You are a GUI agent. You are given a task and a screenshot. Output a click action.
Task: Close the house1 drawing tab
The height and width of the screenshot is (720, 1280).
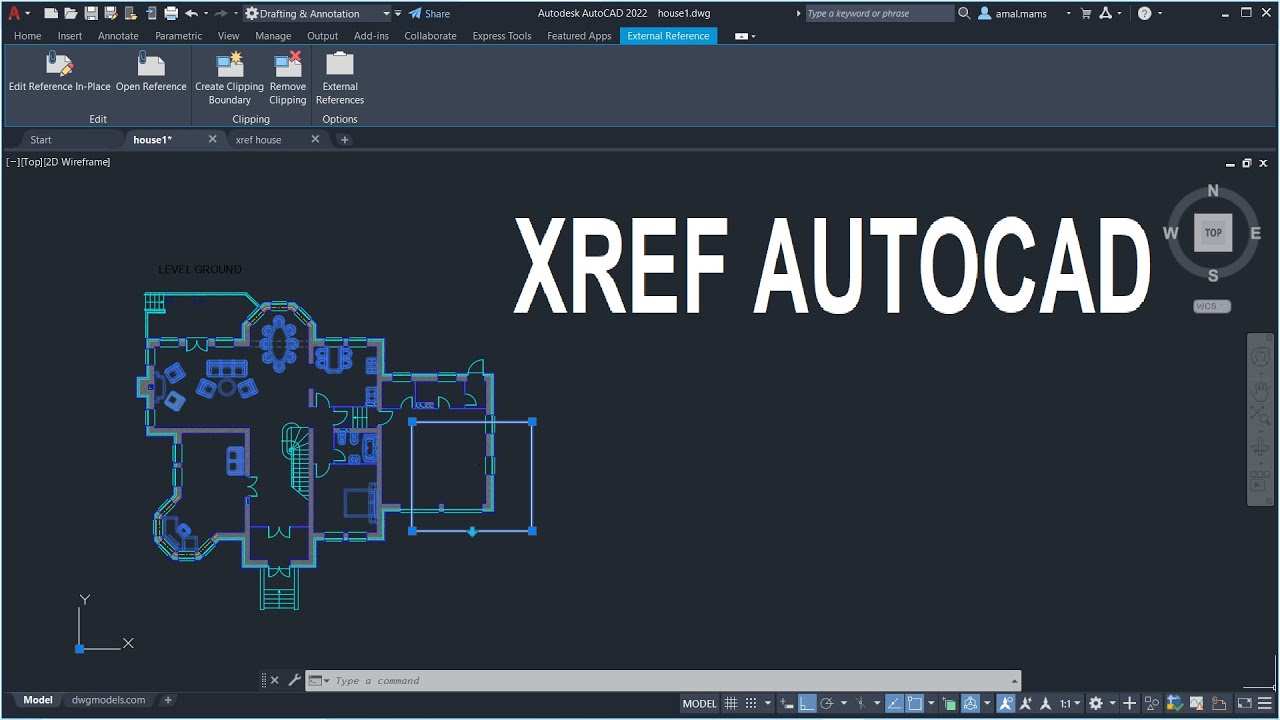[x=212, y=139]
